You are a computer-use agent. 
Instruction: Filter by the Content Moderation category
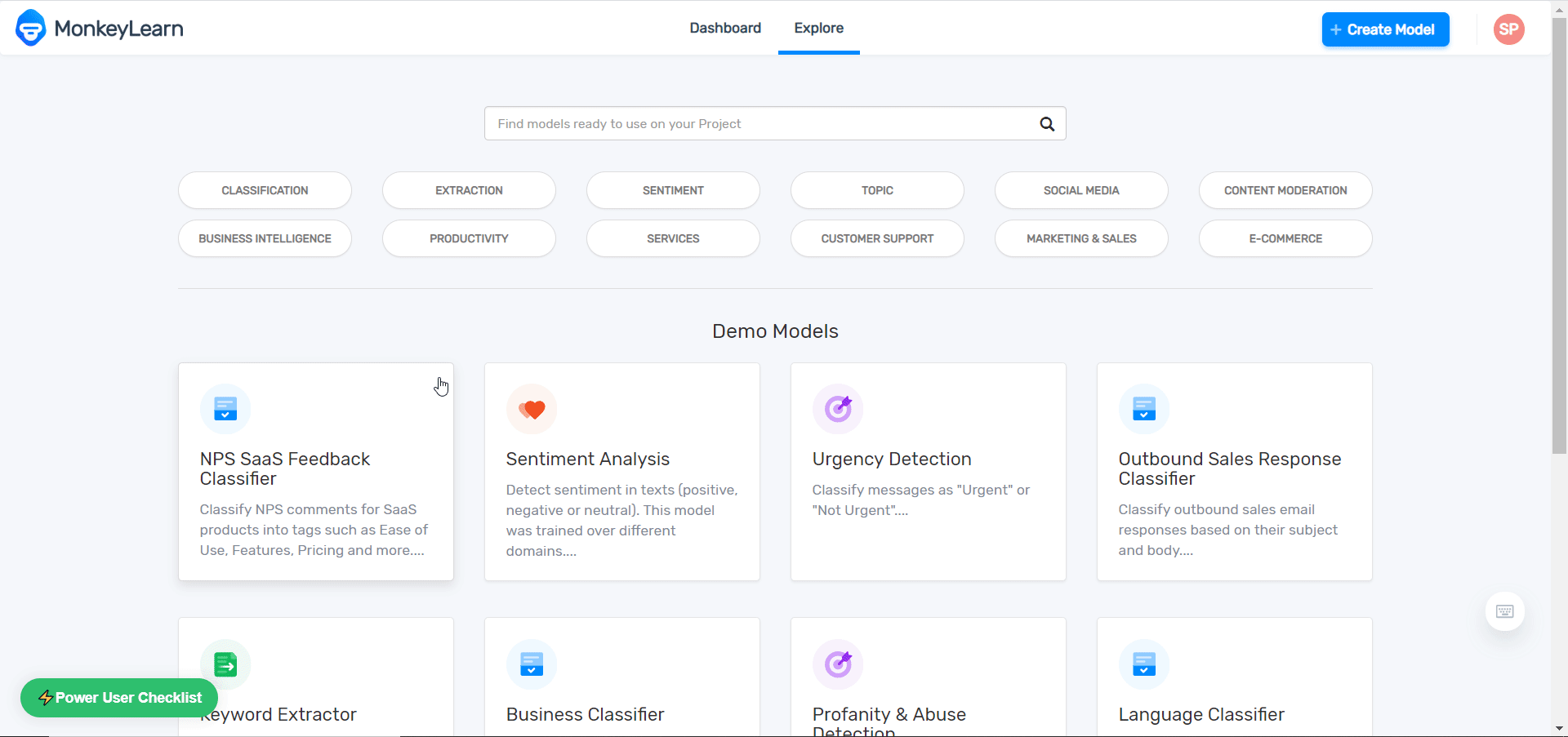(x=1285, y=190)
